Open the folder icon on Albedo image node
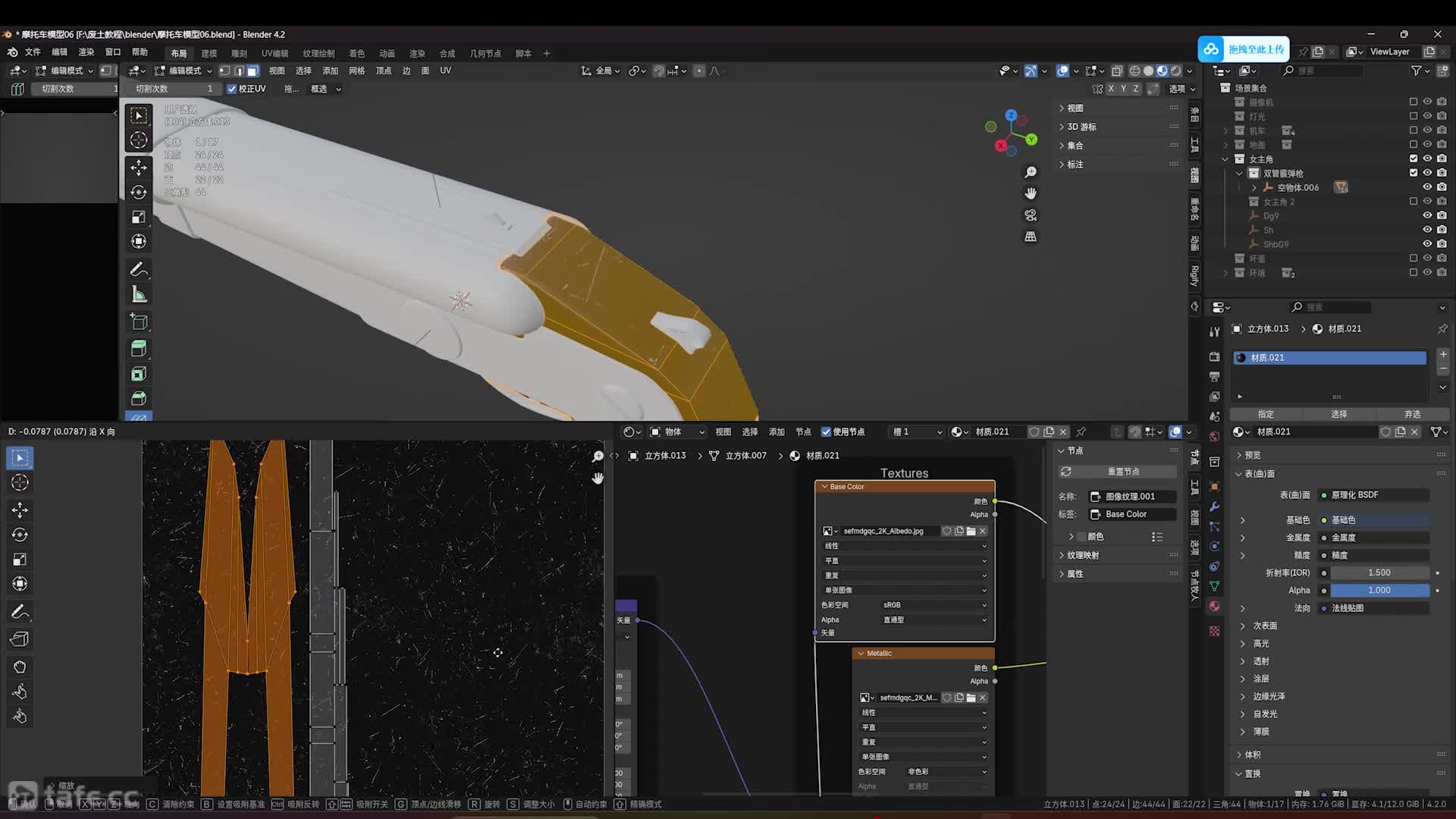Screen dimensions: 1456x819 971,531
